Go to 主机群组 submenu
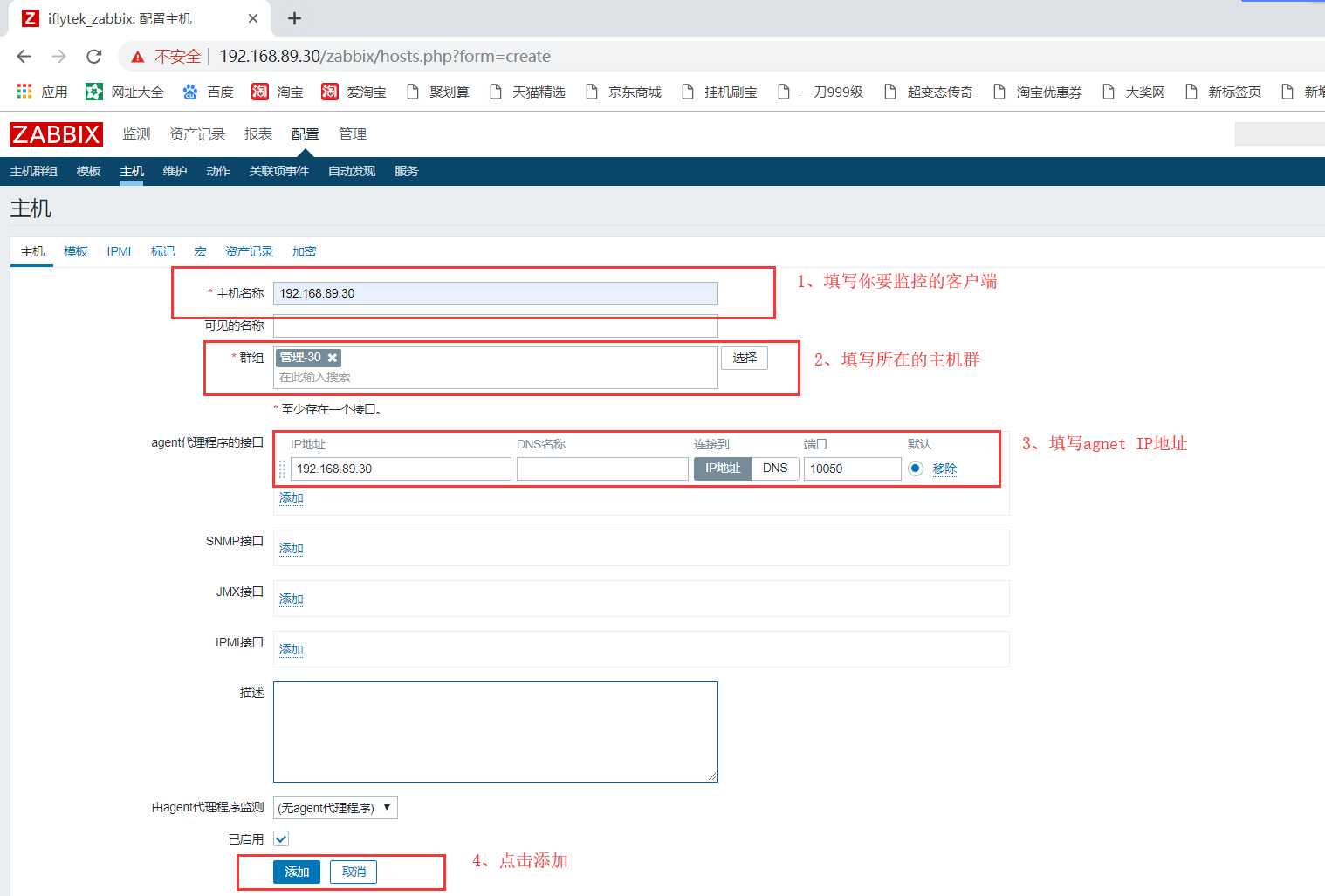Image resolution: width=1325 pixels, height=896 pixels. click(x=34, y=171)
